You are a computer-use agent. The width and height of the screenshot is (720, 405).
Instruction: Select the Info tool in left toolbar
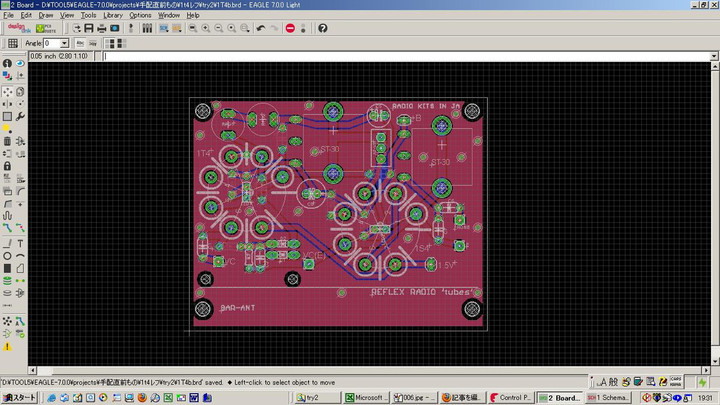pyautogui.click(x=7, y=63)
